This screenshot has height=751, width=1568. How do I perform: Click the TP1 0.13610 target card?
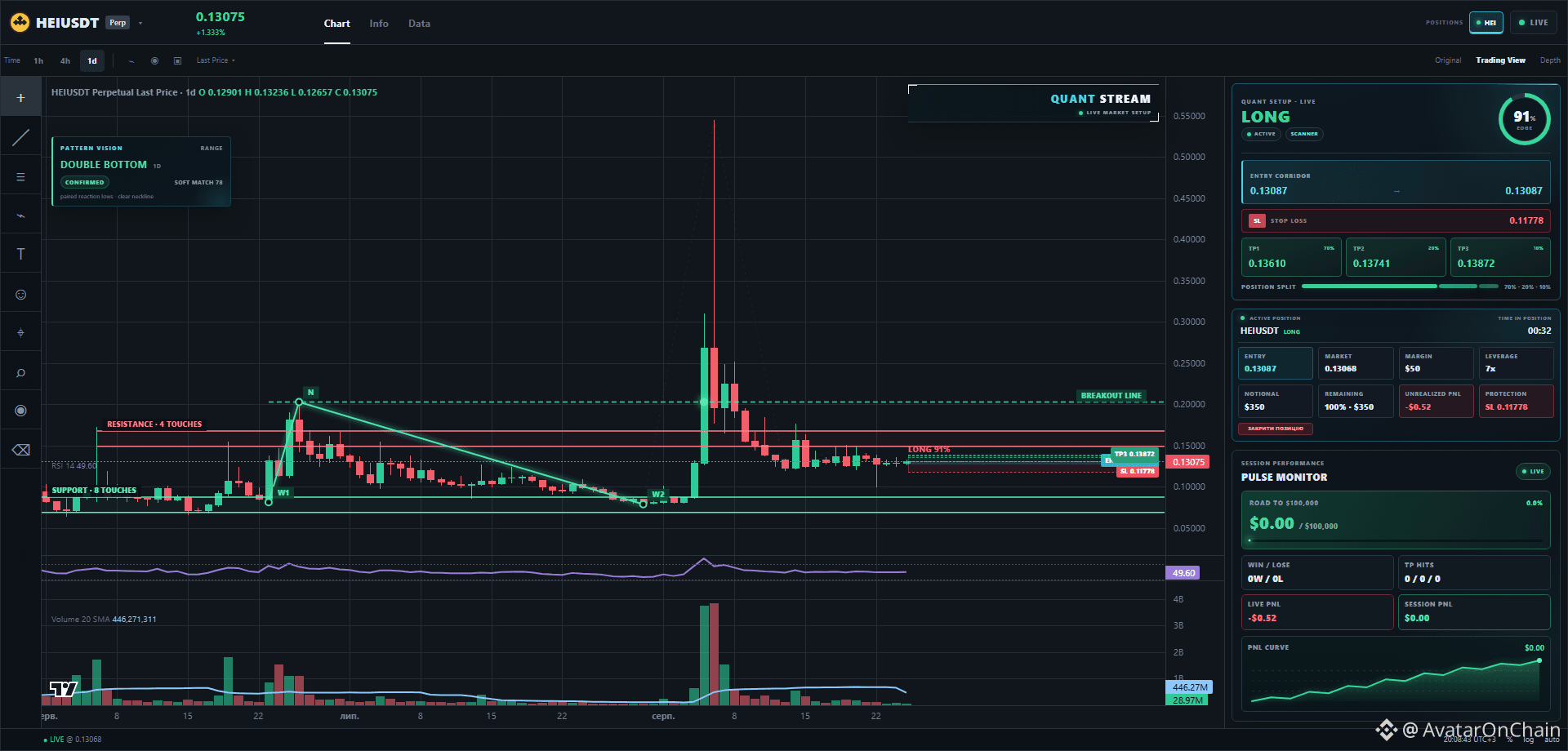(x=1291, y=257)
